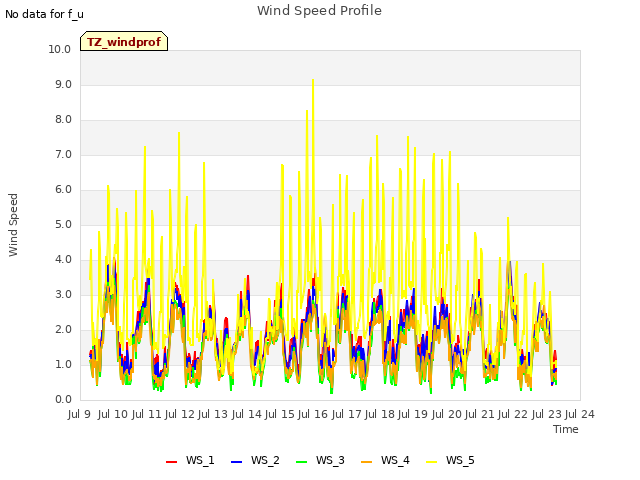Click the Jul 19 x-axis tick label
The height and width of the screenshot is (480, 640).
413,414
